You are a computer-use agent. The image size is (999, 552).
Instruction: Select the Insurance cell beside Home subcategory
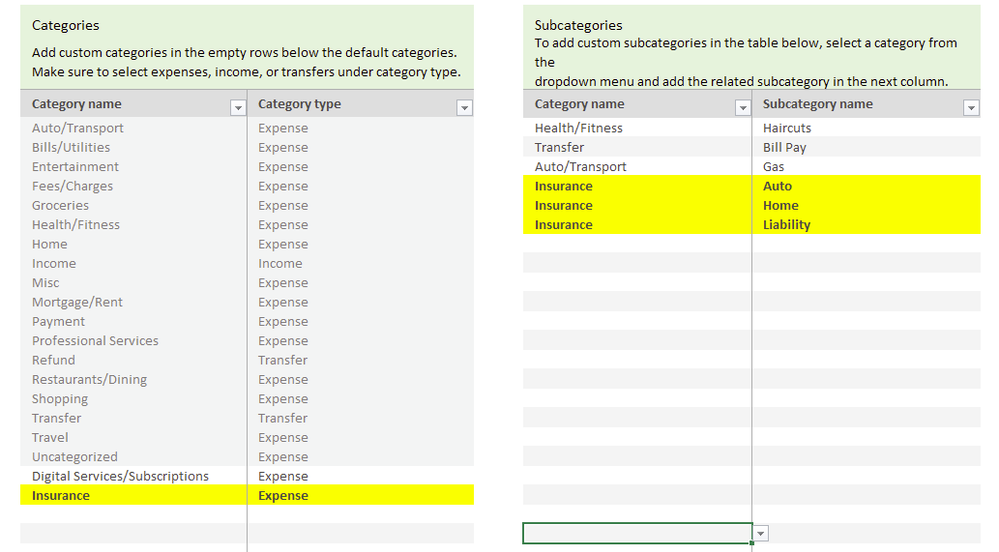(637, 205)
